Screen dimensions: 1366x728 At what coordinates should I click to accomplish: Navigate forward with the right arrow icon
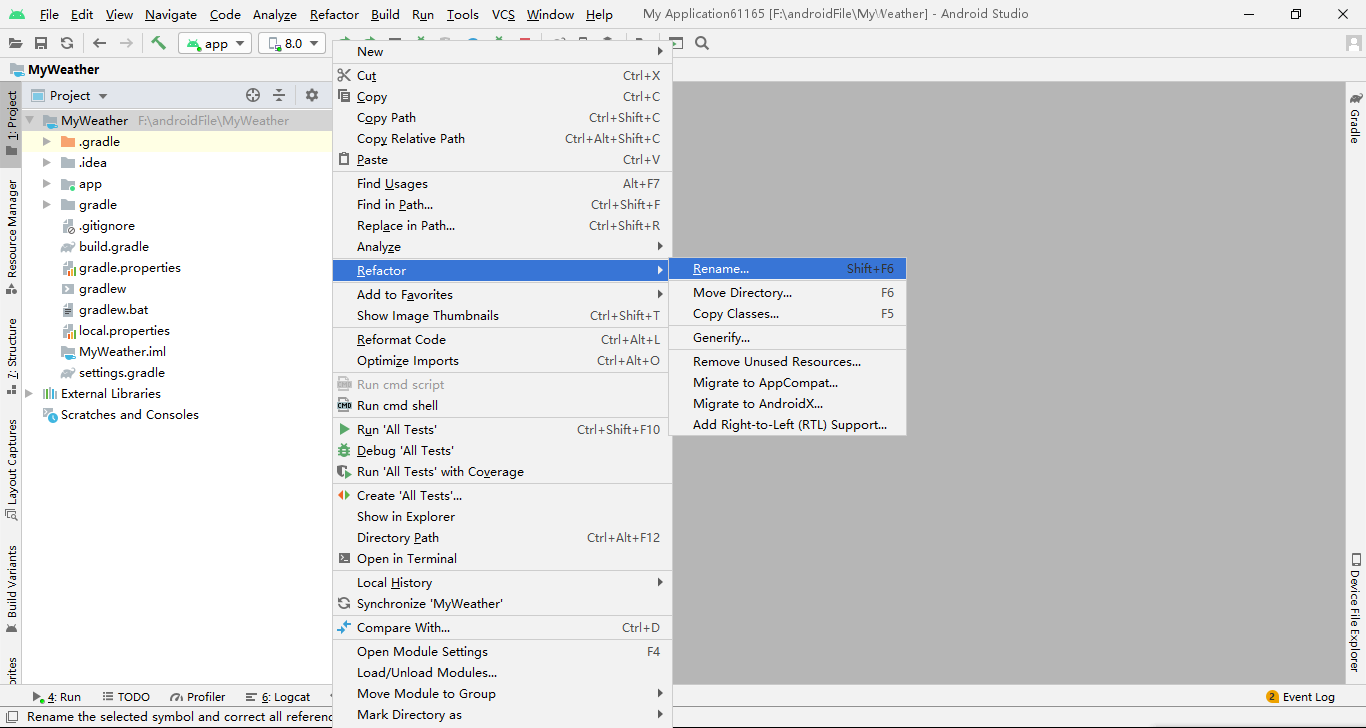(x=126, y=43)
